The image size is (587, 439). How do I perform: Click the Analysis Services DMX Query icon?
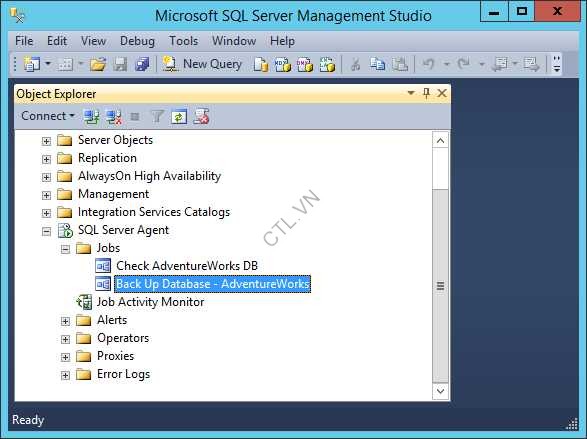[305, 64]
